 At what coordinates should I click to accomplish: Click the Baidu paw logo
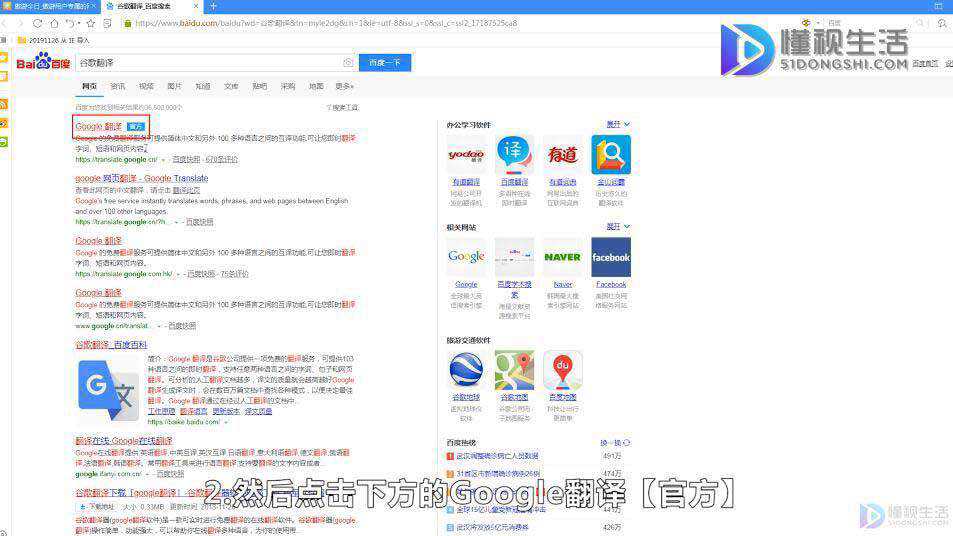[43, 61]
